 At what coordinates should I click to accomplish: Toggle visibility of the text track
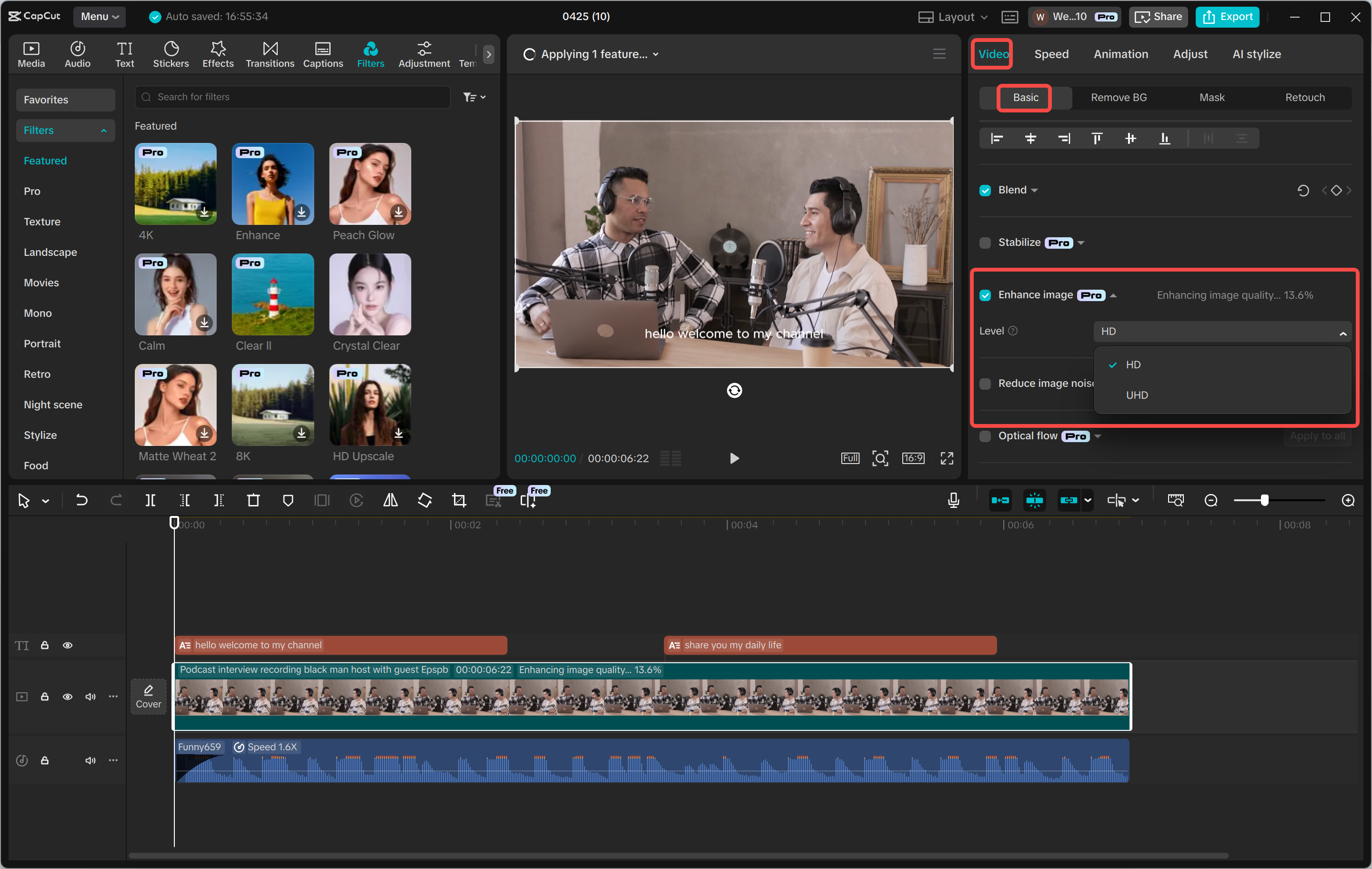click(67, 646)
